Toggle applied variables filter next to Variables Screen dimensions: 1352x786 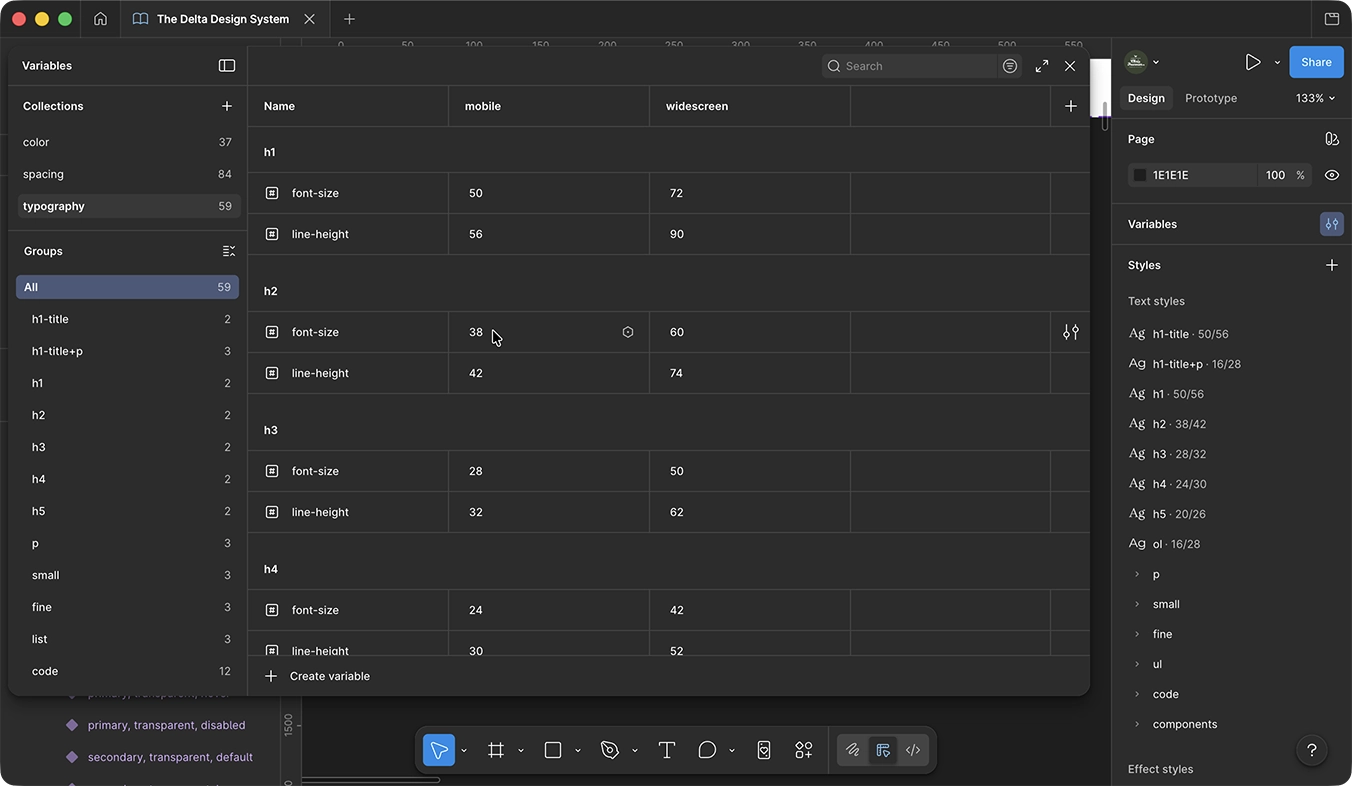coord(1331,223)
